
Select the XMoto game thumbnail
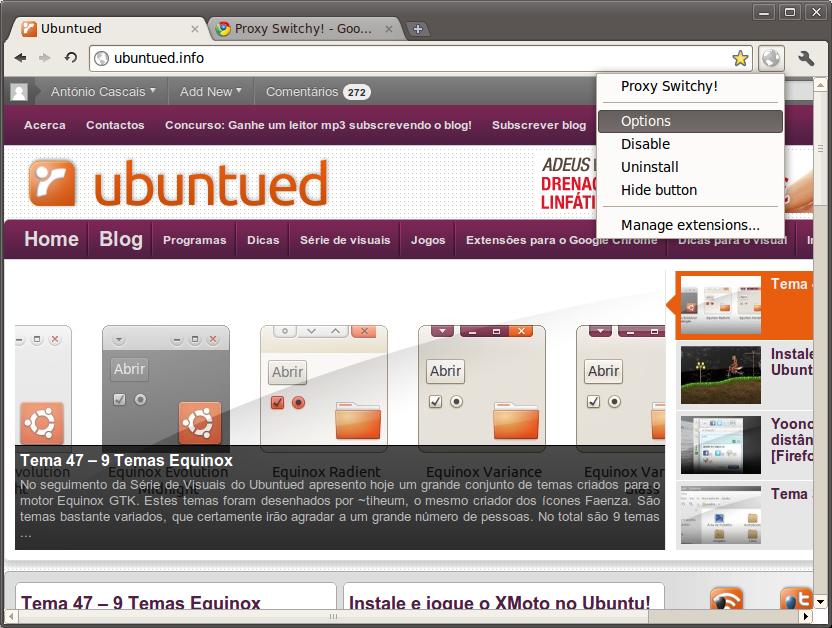point(721,375)
